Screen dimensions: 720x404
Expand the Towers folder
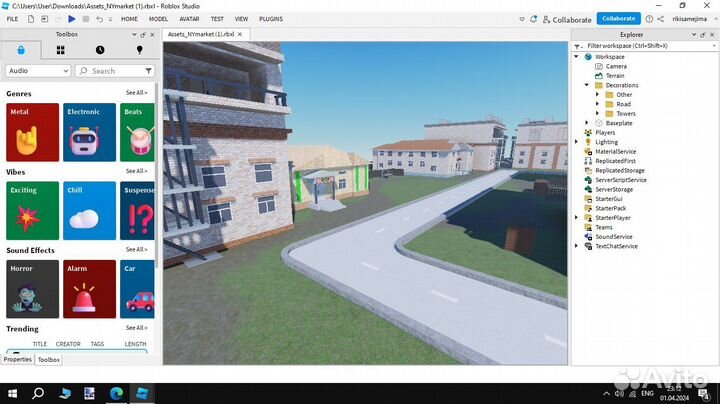(598, 113)
